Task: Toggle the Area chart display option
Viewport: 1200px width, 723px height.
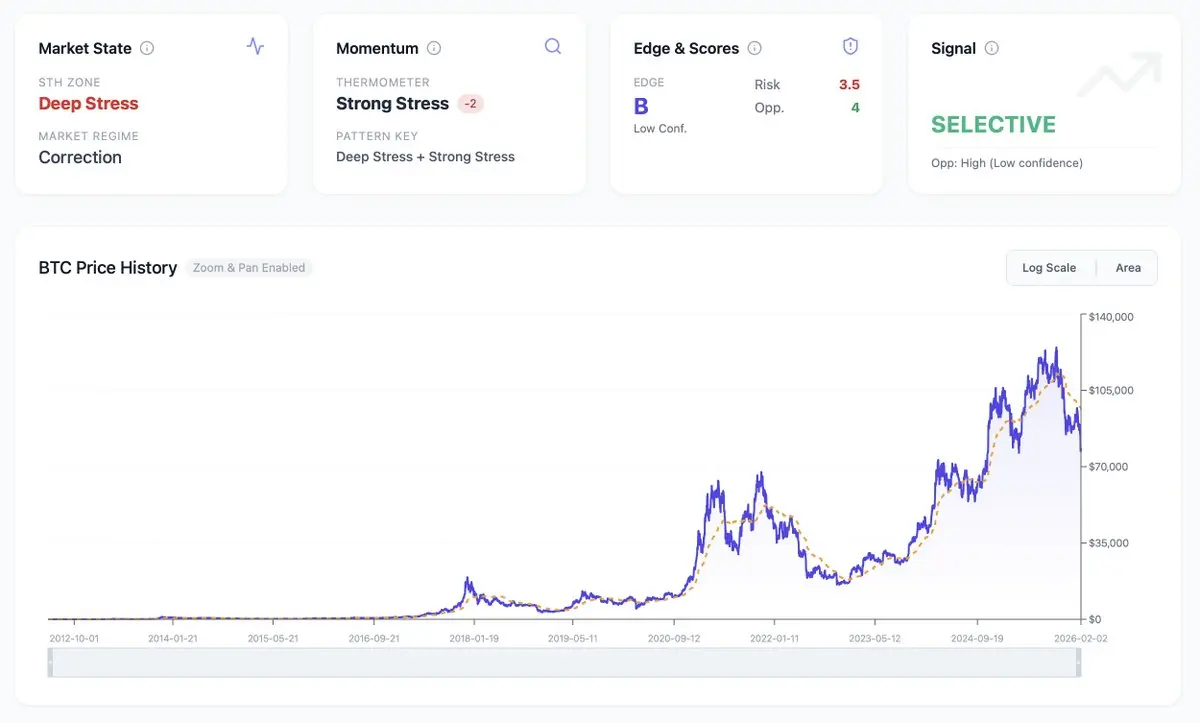Action: [x=1128, y=268]
